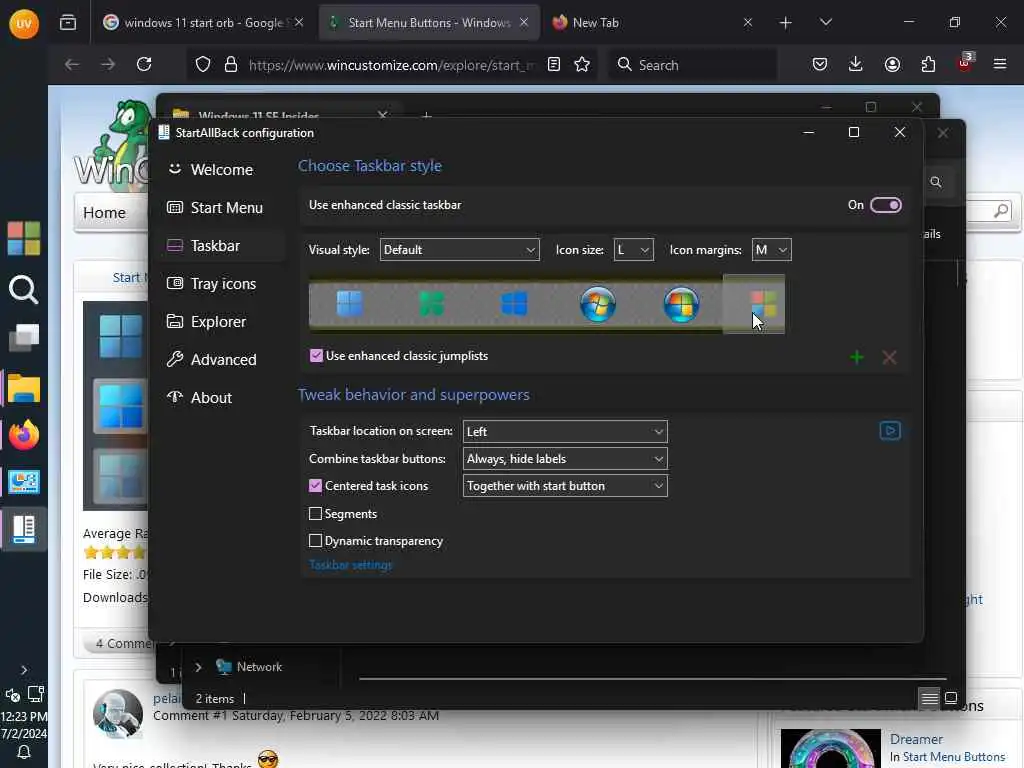Screen dimensions: 1024x768
Task: Open Start button on left taskbar
Action: coord(24,238)
